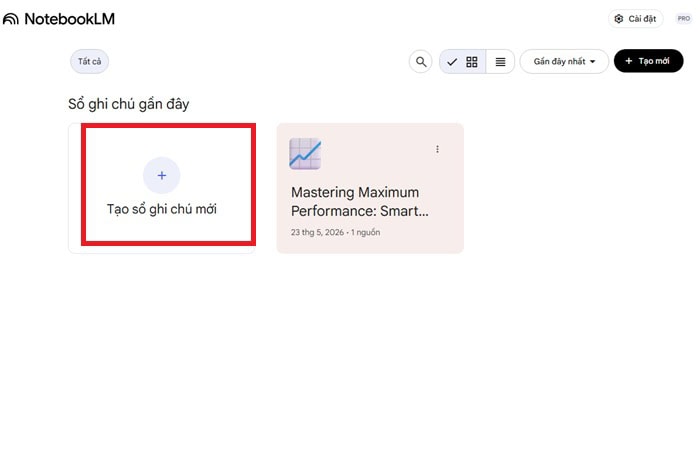Image resolution: width=700 pixels, height=472 pixels.
Task: Click the Sổ ghi chú gần đây heading
Action: 129,104
